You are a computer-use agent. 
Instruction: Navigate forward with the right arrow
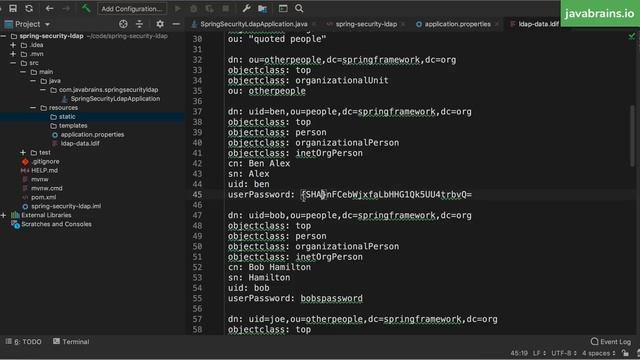coord(66,8)
